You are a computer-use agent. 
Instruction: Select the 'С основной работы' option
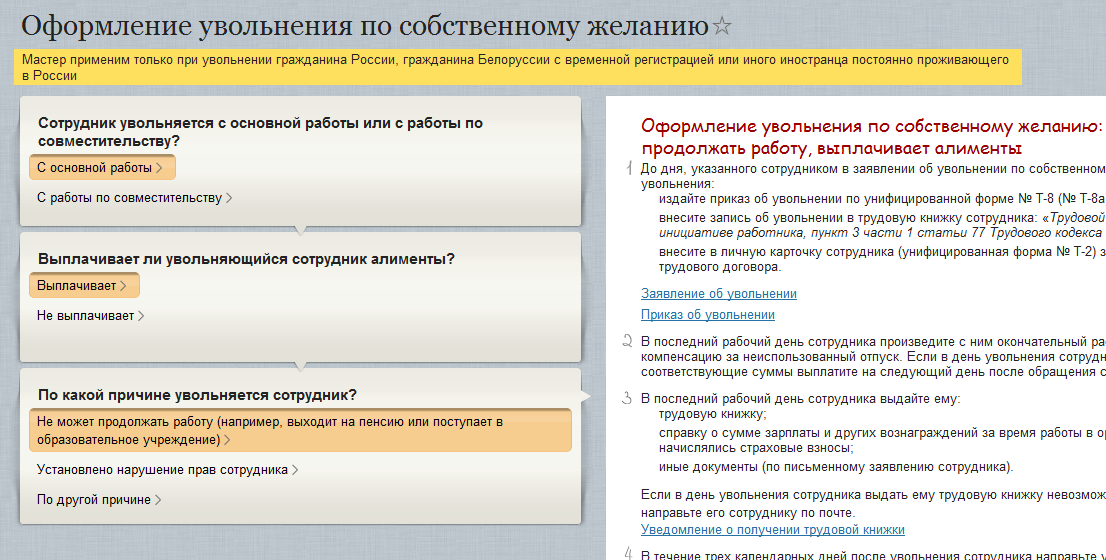101,168
